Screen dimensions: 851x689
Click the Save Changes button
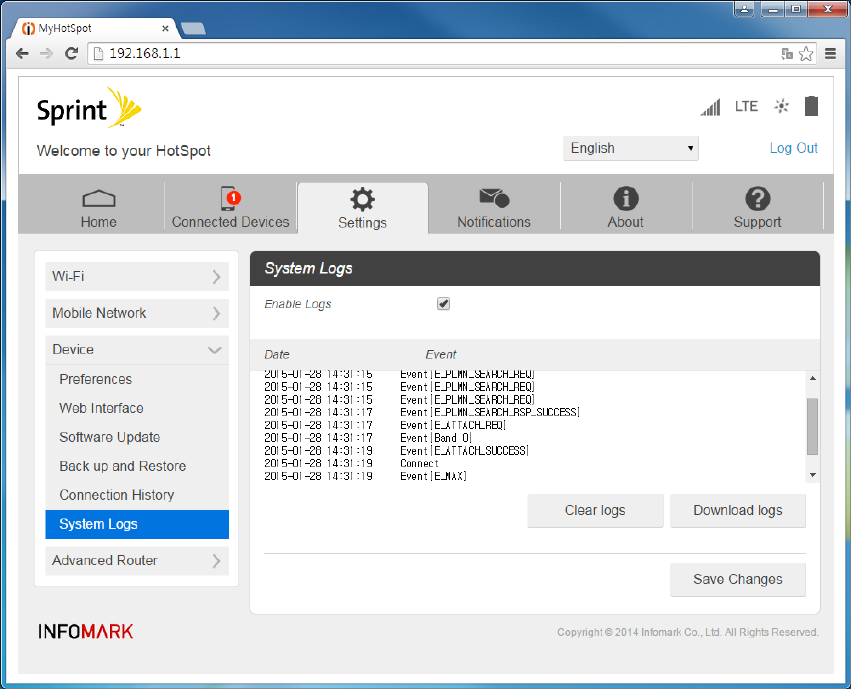coord(738,579)
